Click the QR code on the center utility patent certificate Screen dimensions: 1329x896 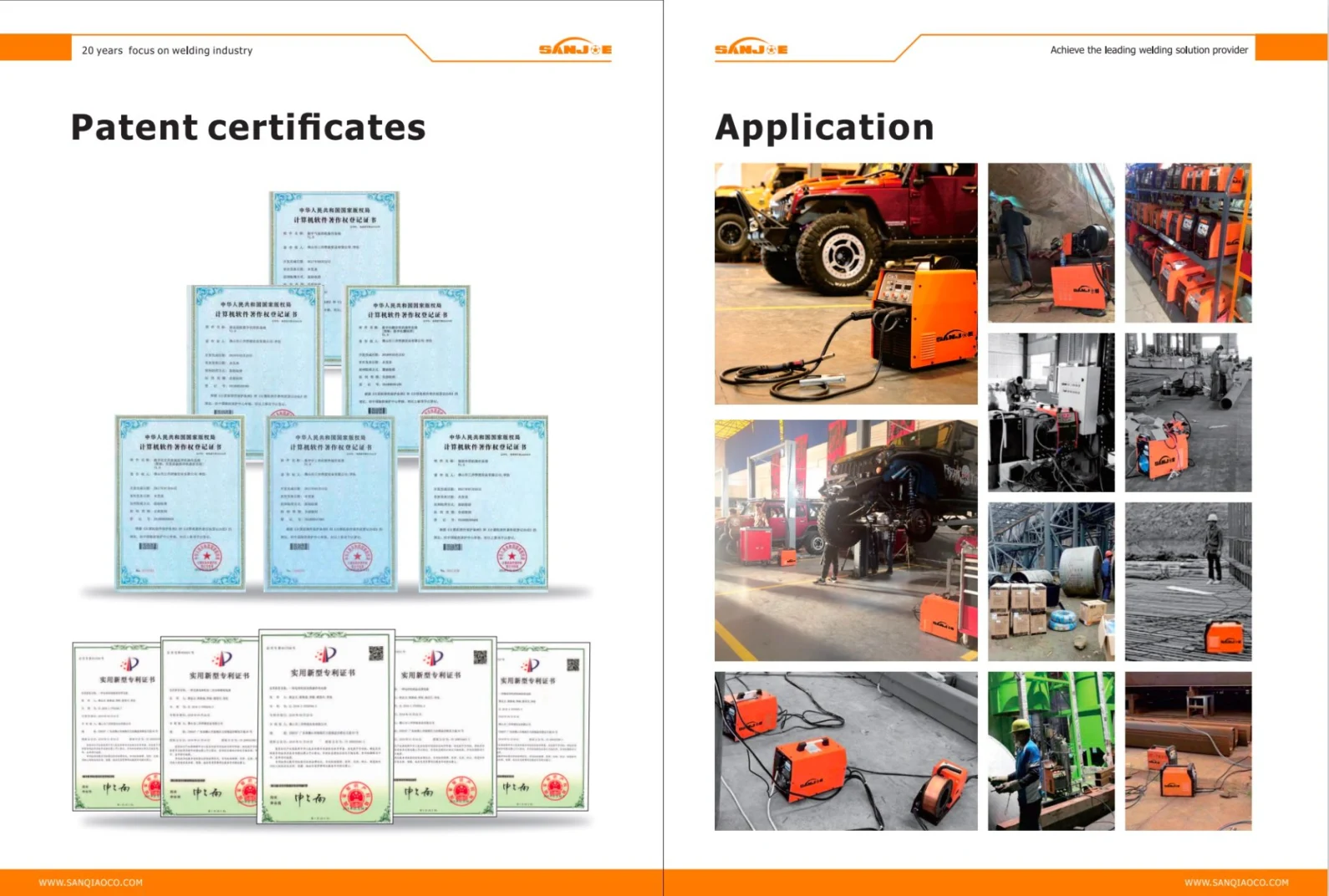tap(375, 653)
